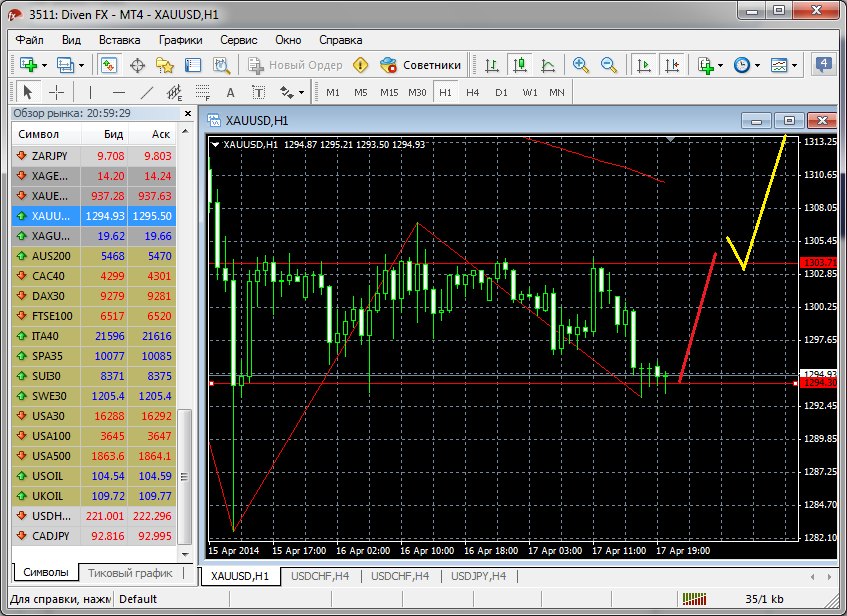Screen dimensions: 847x616
Task: Select the Text Label tool
Action: [259, 92]
